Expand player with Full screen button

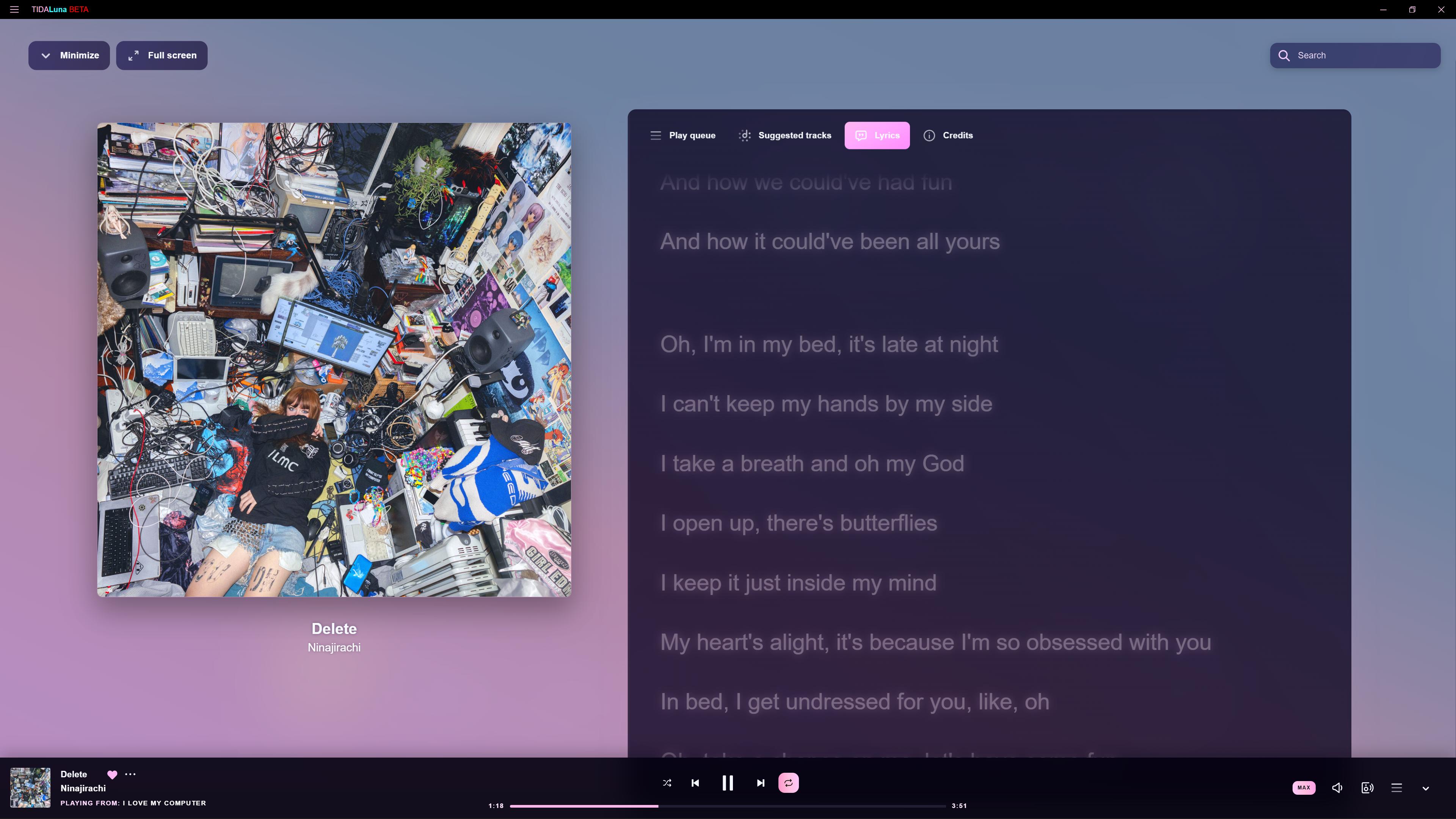click(x=162, y=55)
